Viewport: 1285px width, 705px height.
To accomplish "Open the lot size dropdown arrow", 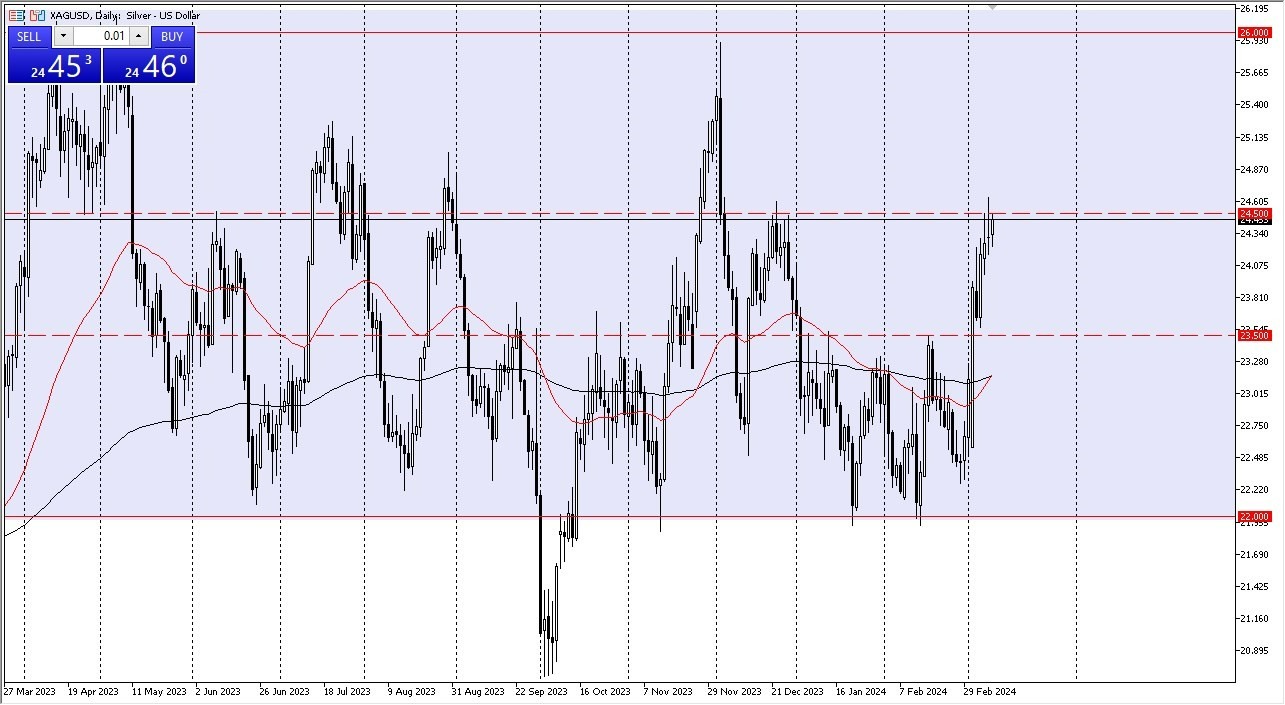I will 63,36.
